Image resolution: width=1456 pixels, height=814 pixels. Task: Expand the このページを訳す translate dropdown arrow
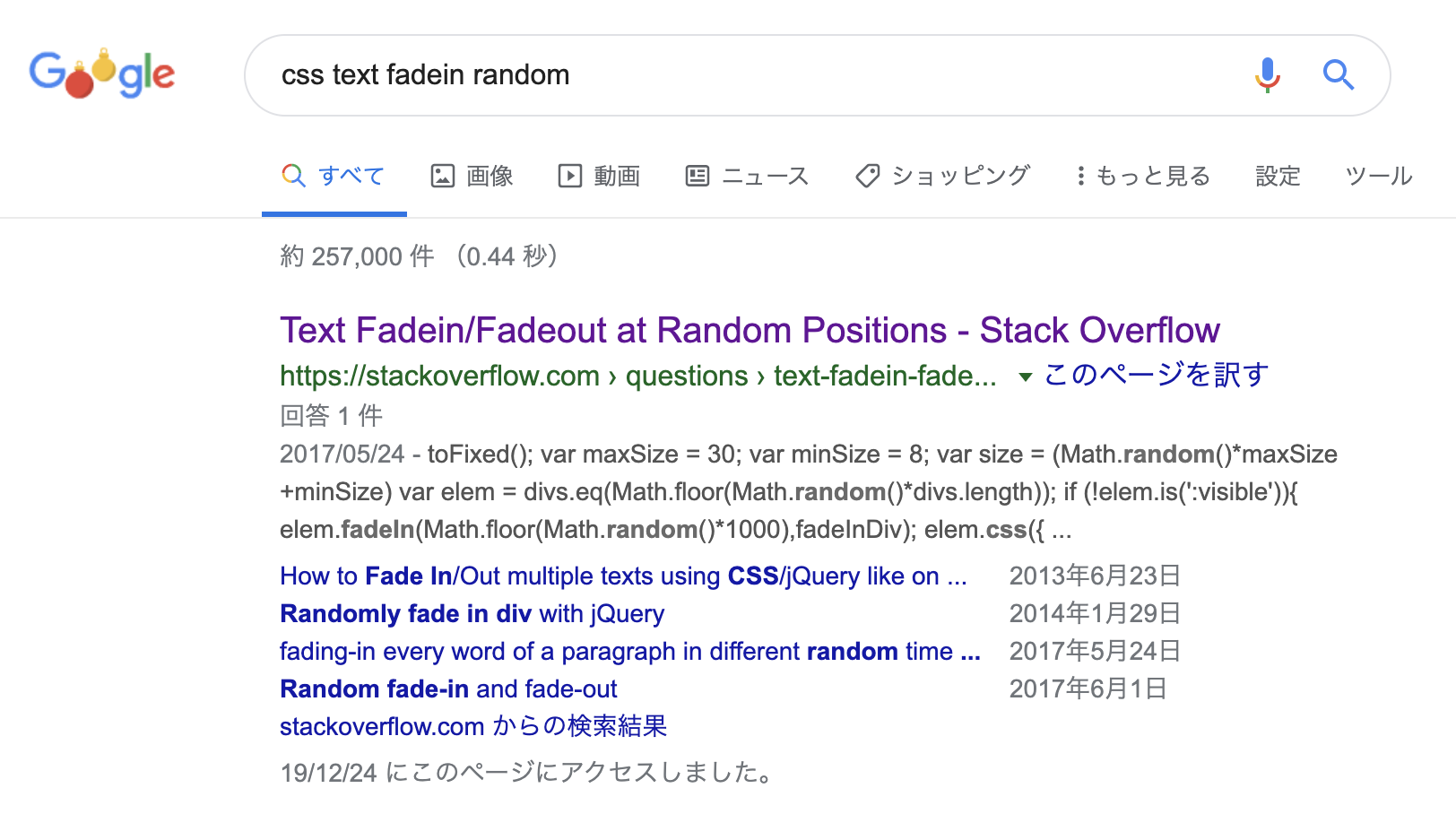(1025, 377)
